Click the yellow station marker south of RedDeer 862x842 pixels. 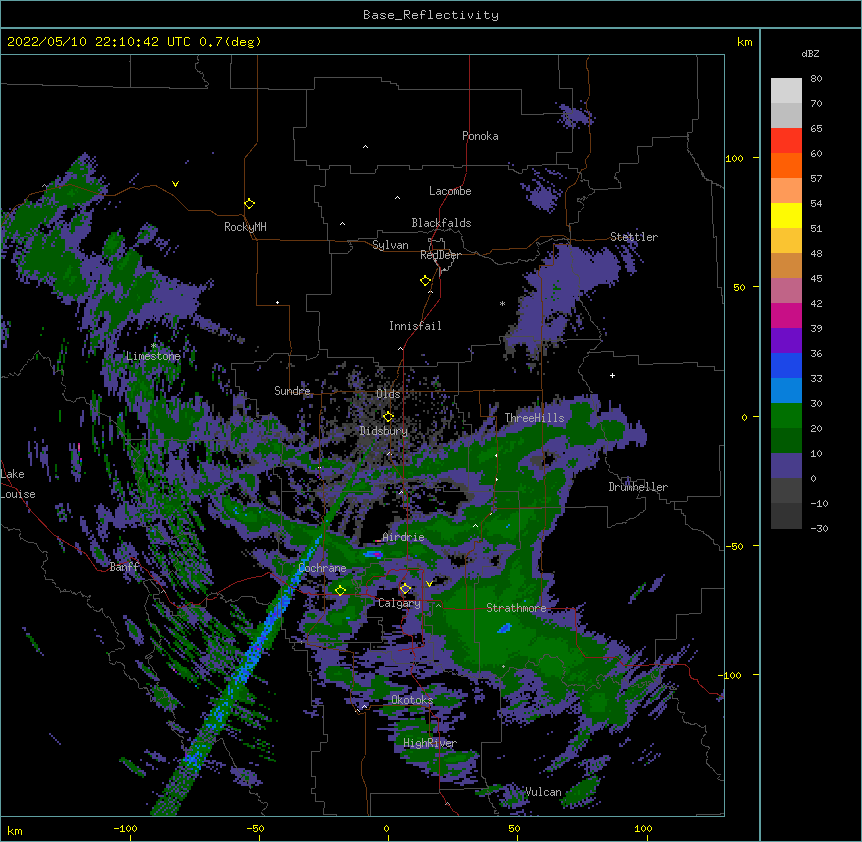pyautogui.click(x=425, y=281)
